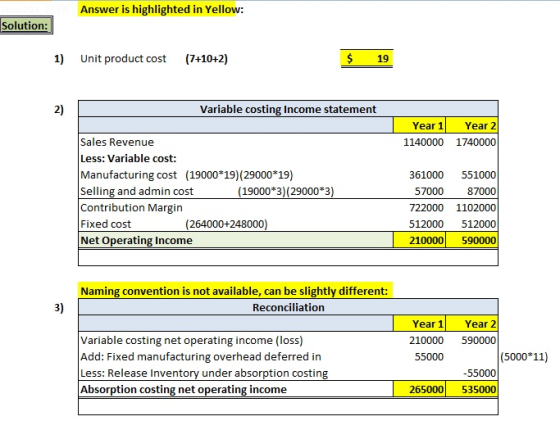
Task: Select 'Contribution Margin' row label
Action: (x=131, y=208)
